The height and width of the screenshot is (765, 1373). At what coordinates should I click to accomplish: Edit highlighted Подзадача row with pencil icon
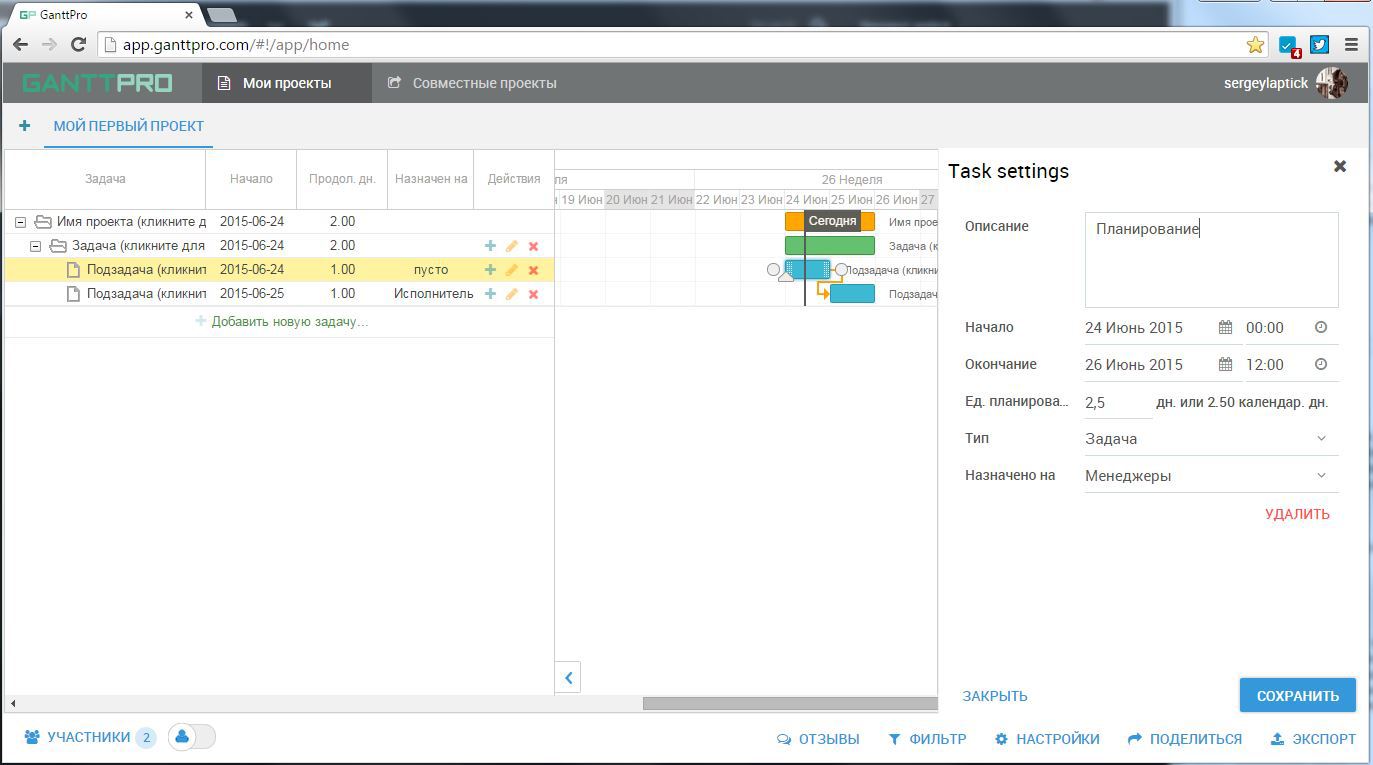coord(512,269)
